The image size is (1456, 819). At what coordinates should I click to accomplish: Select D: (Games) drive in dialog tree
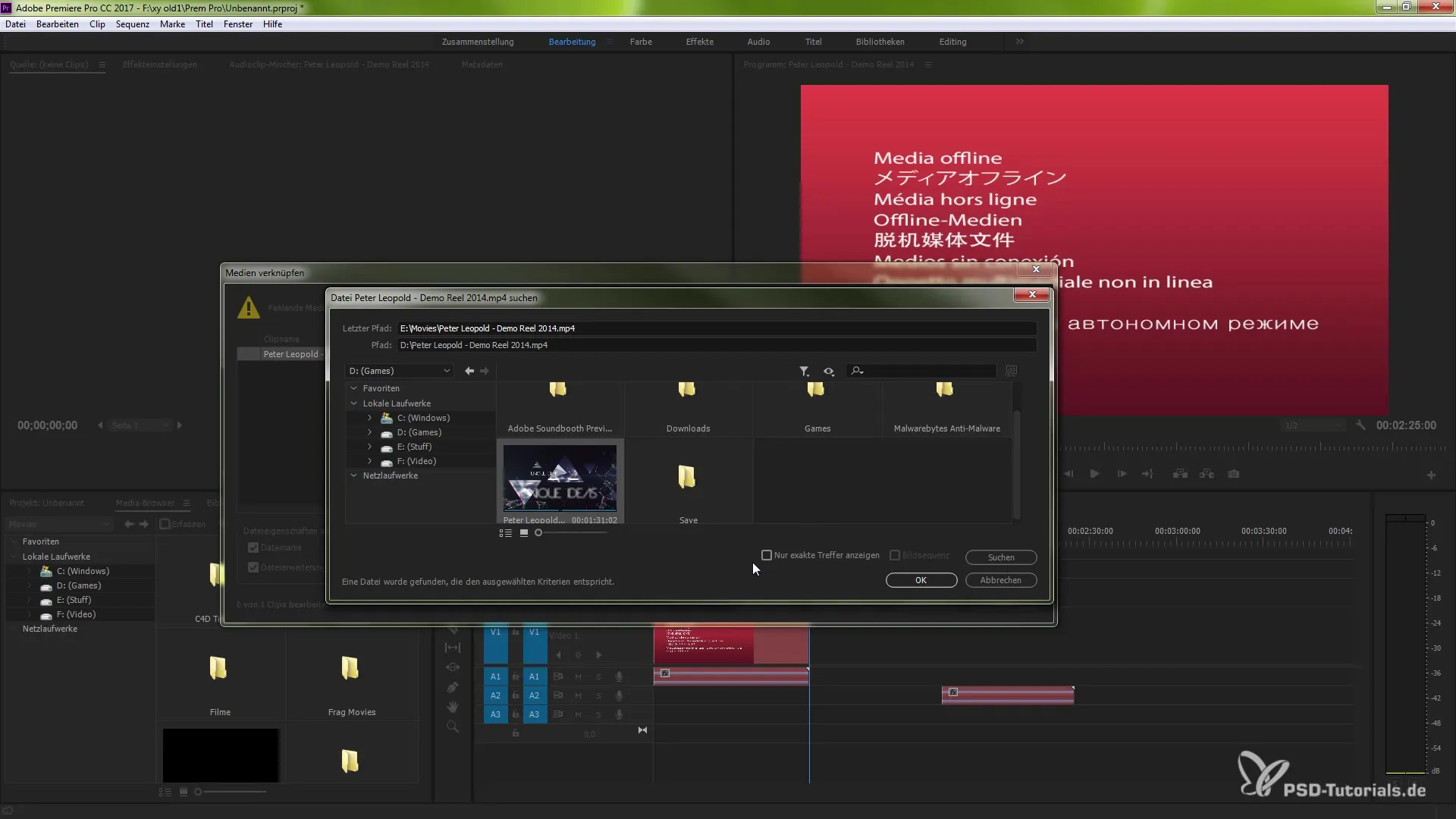(x=419, y=432)
